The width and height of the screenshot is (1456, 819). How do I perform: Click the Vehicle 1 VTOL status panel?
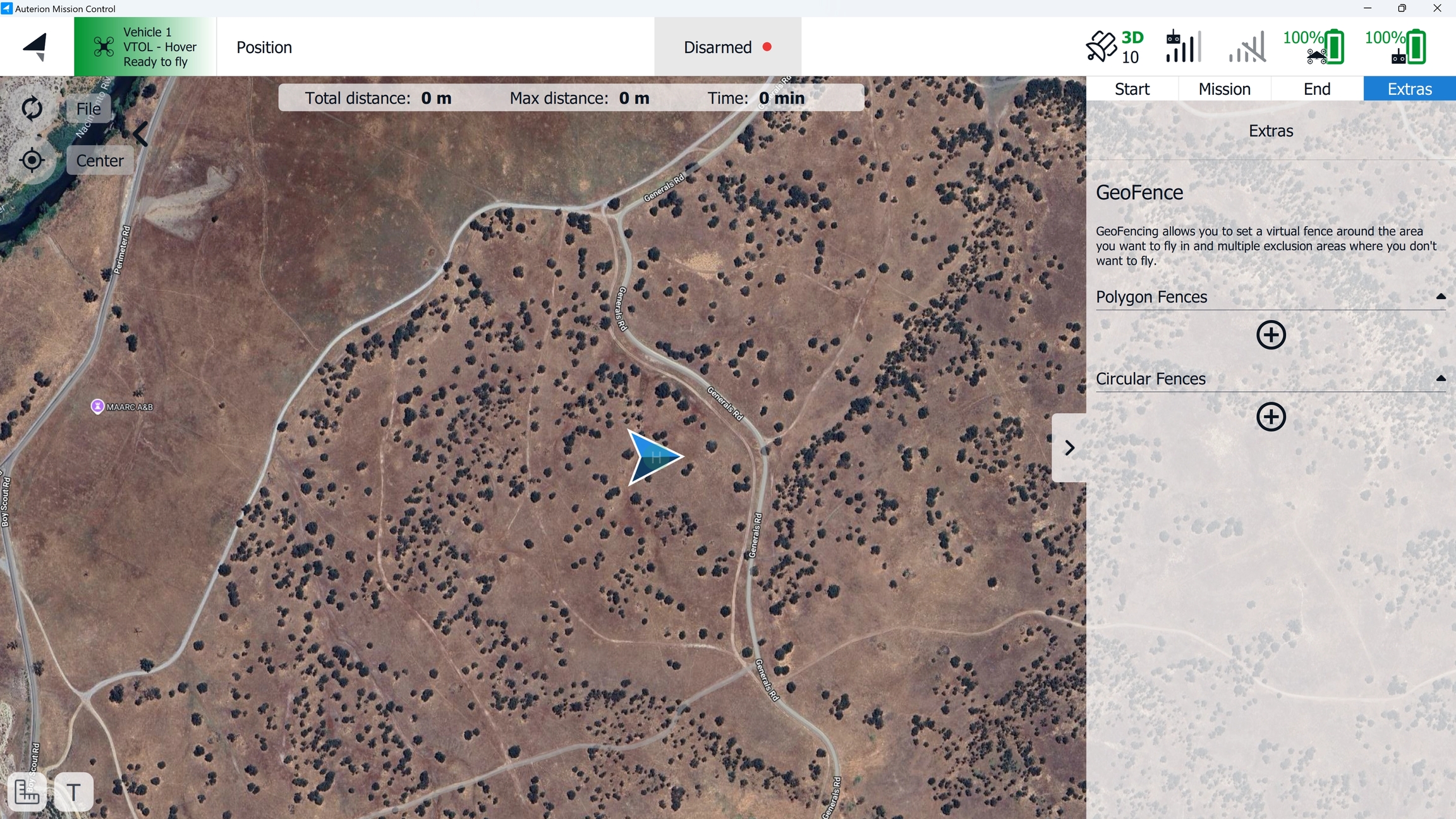pos(145,47)
